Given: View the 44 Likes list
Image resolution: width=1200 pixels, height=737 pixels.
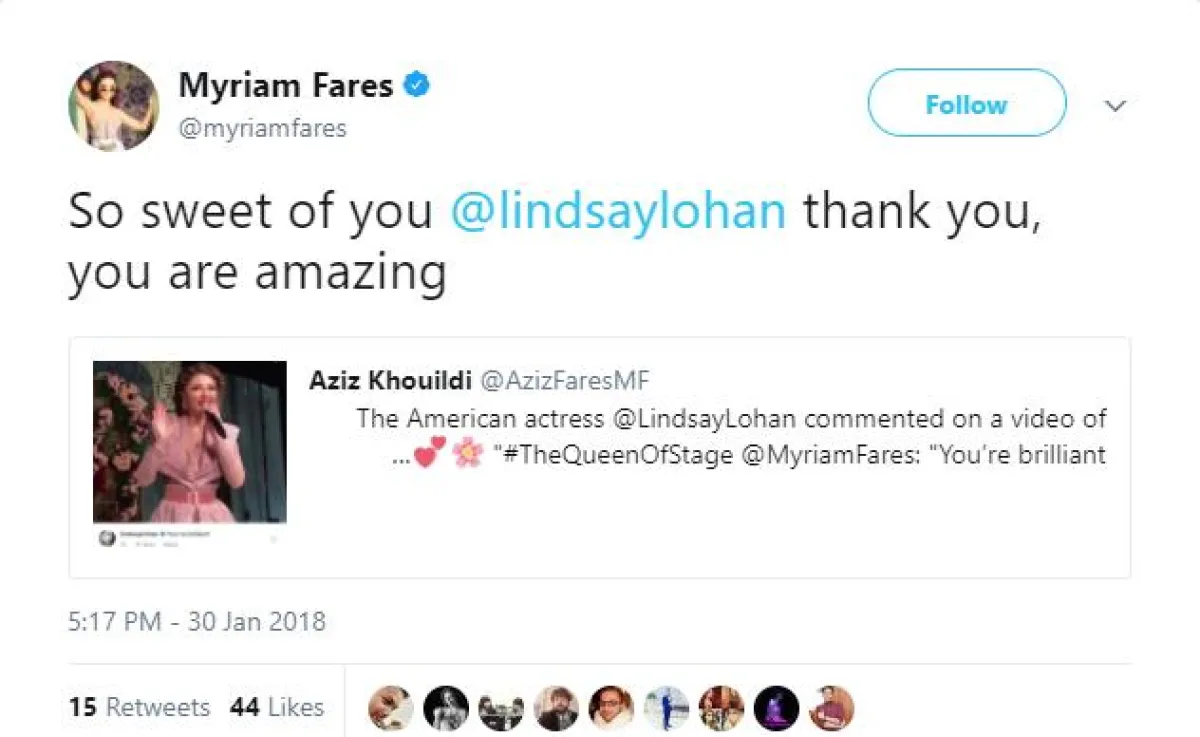Looking at the screenshot, I should (x=277, y=707).
